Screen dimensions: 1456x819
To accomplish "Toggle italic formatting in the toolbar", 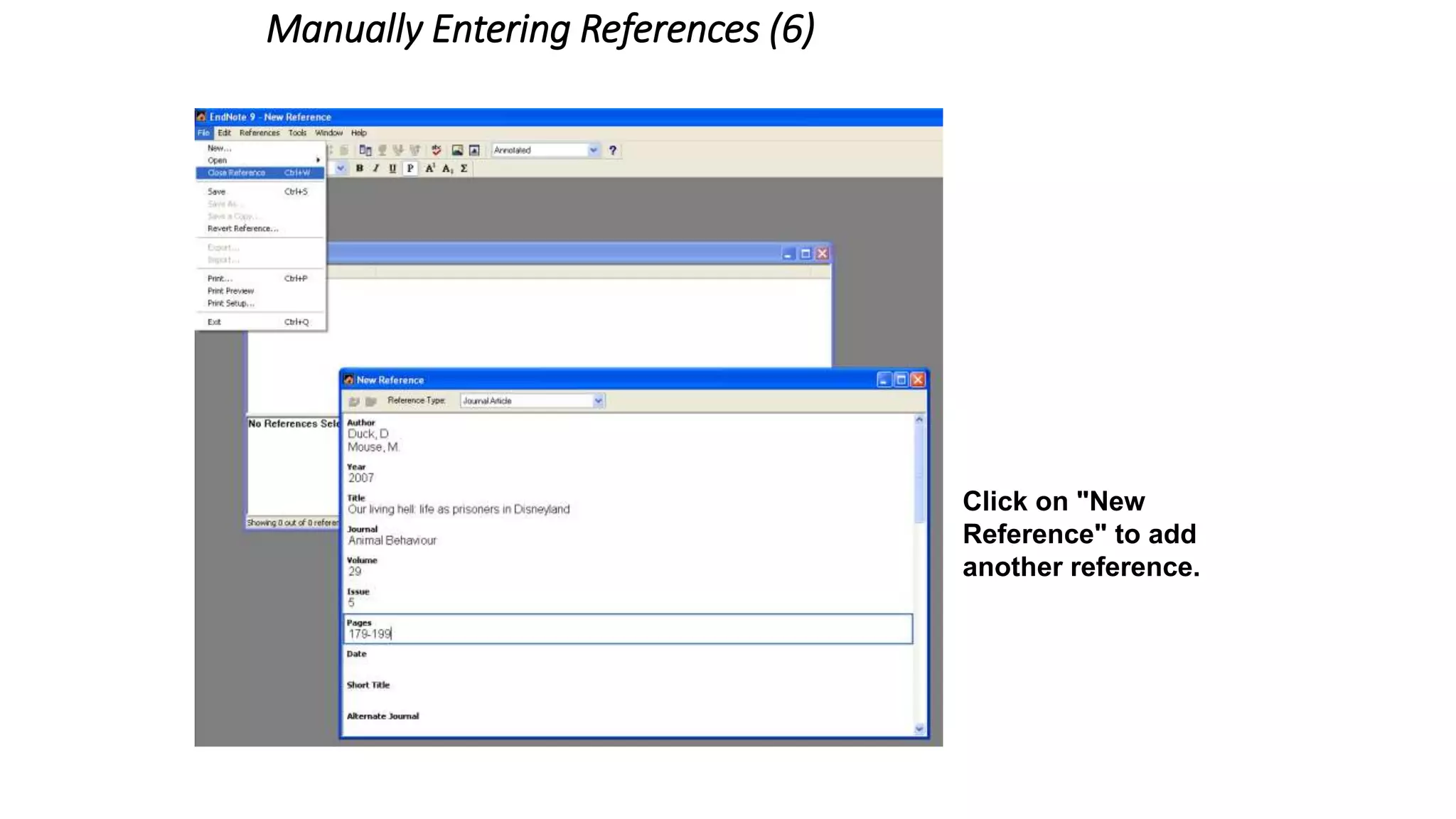I will click(376, 168).
